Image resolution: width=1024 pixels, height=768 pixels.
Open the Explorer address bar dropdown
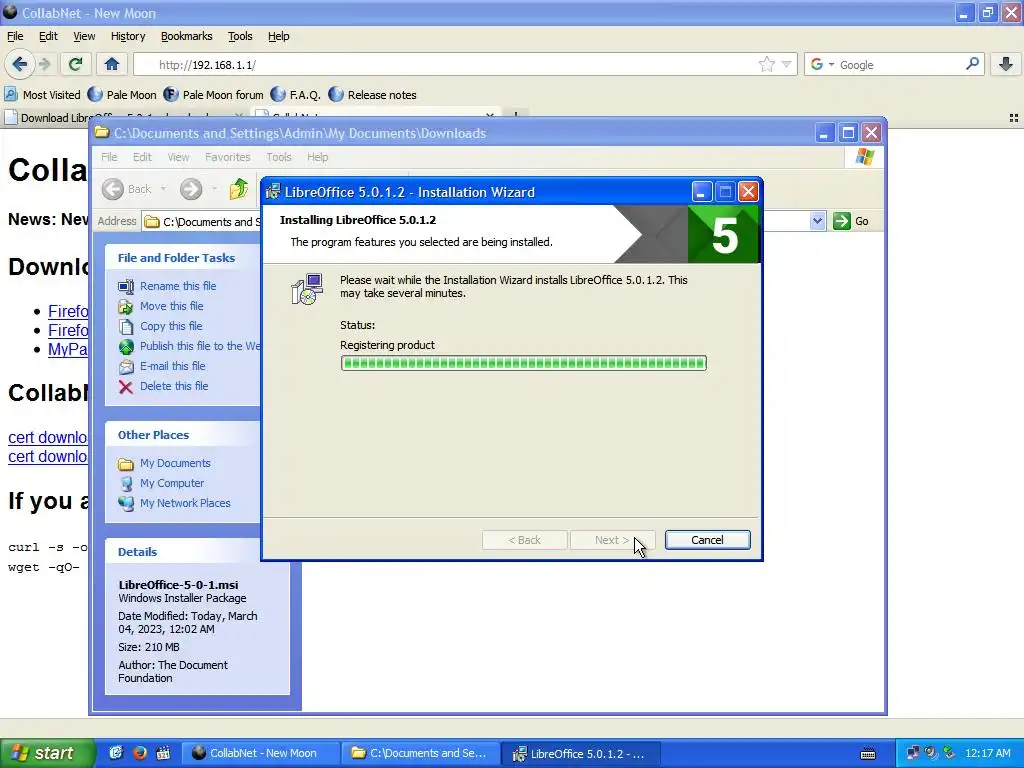click(817, 221)
